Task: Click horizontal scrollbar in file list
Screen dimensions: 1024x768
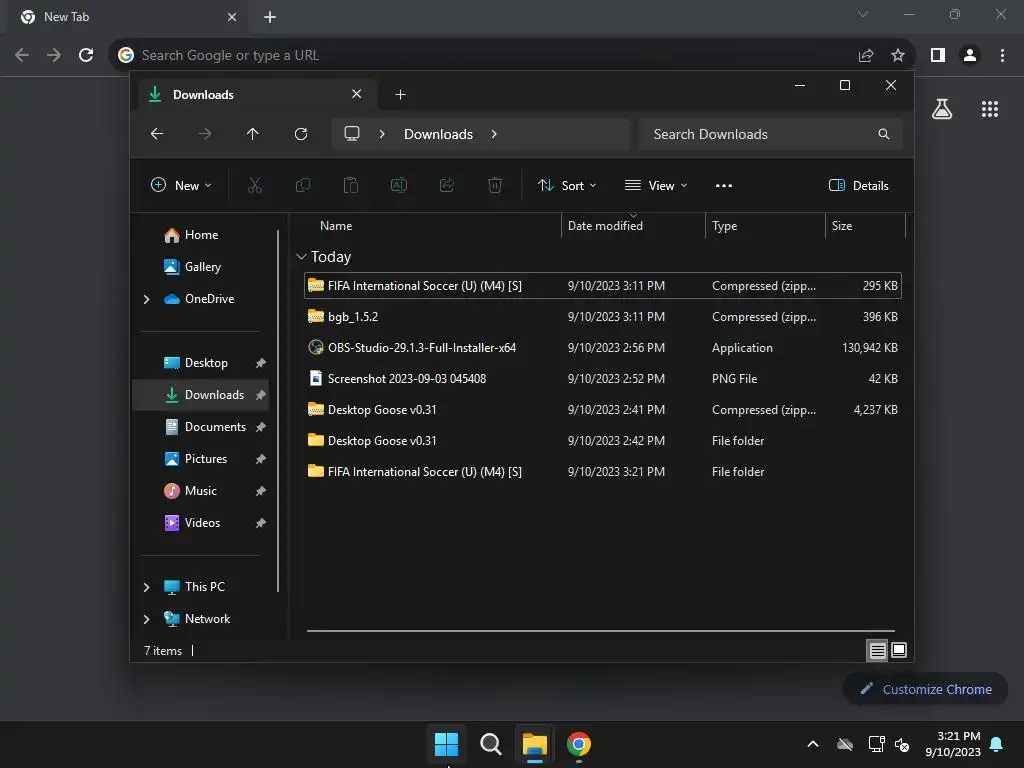Action: 601,631
